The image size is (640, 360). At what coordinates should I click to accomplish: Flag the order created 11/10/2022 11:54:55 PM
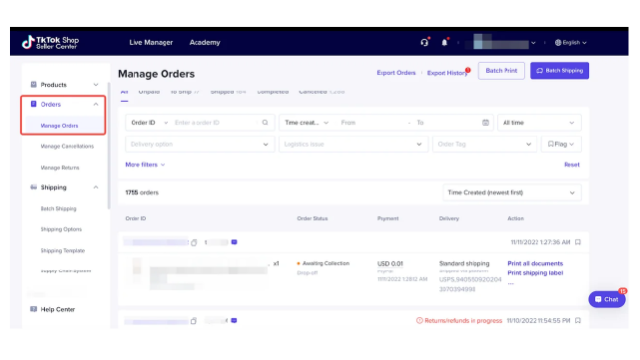(578, 320)
